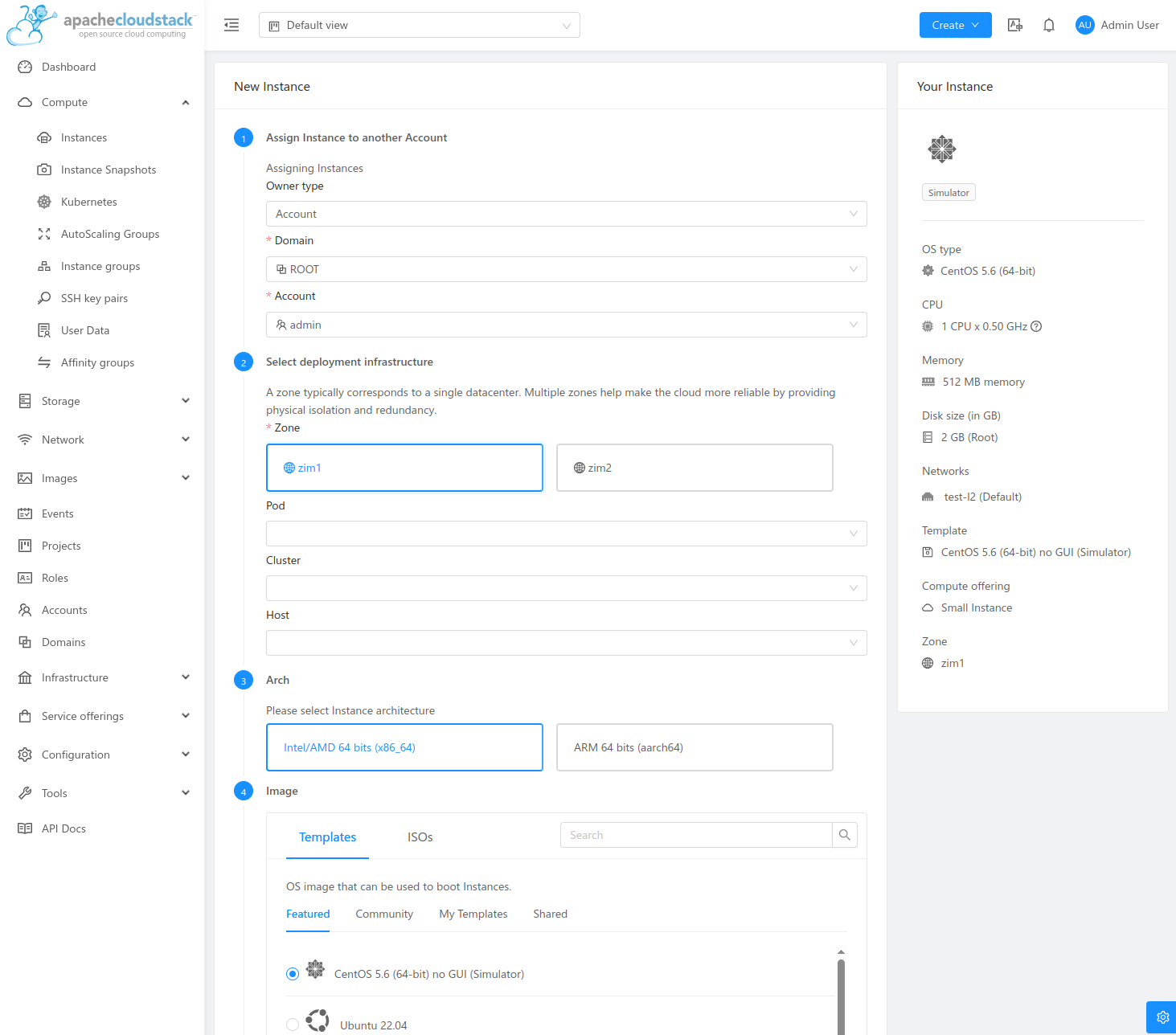Collapse the sidebar with the menu fold icon

pos(232,25)
